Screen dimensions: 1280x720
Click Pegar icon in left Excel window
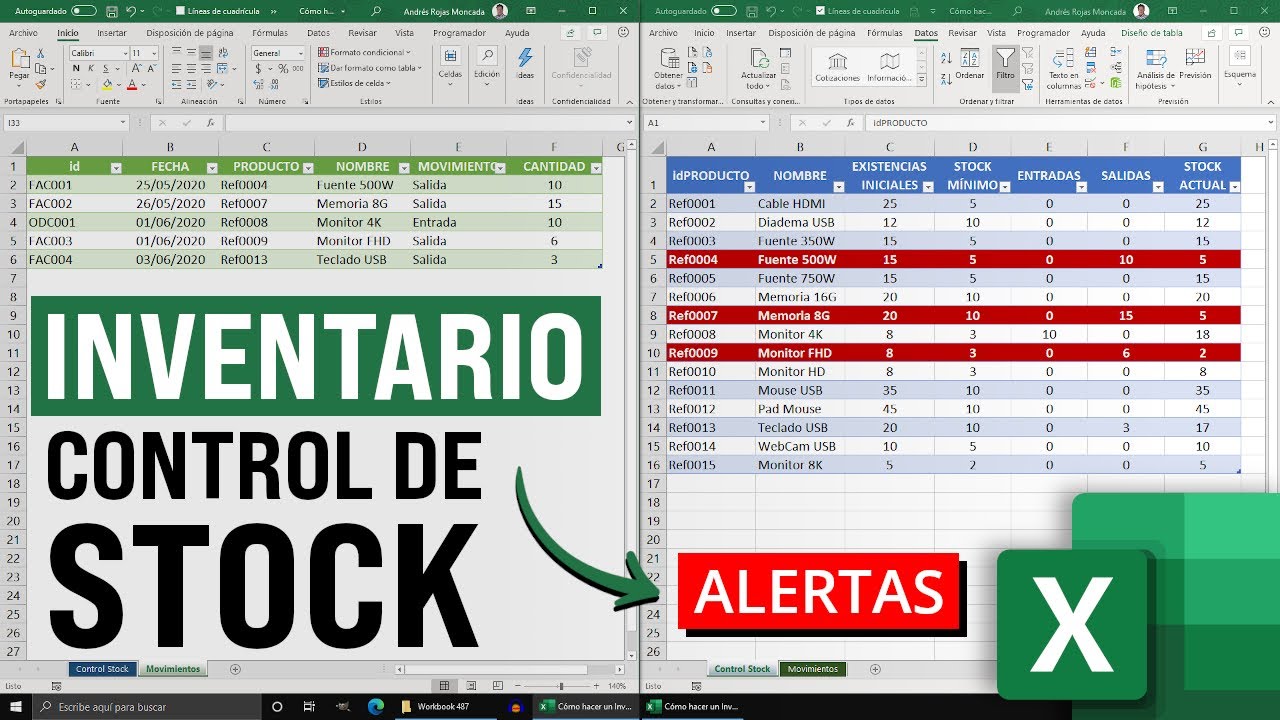pos(19,59)
